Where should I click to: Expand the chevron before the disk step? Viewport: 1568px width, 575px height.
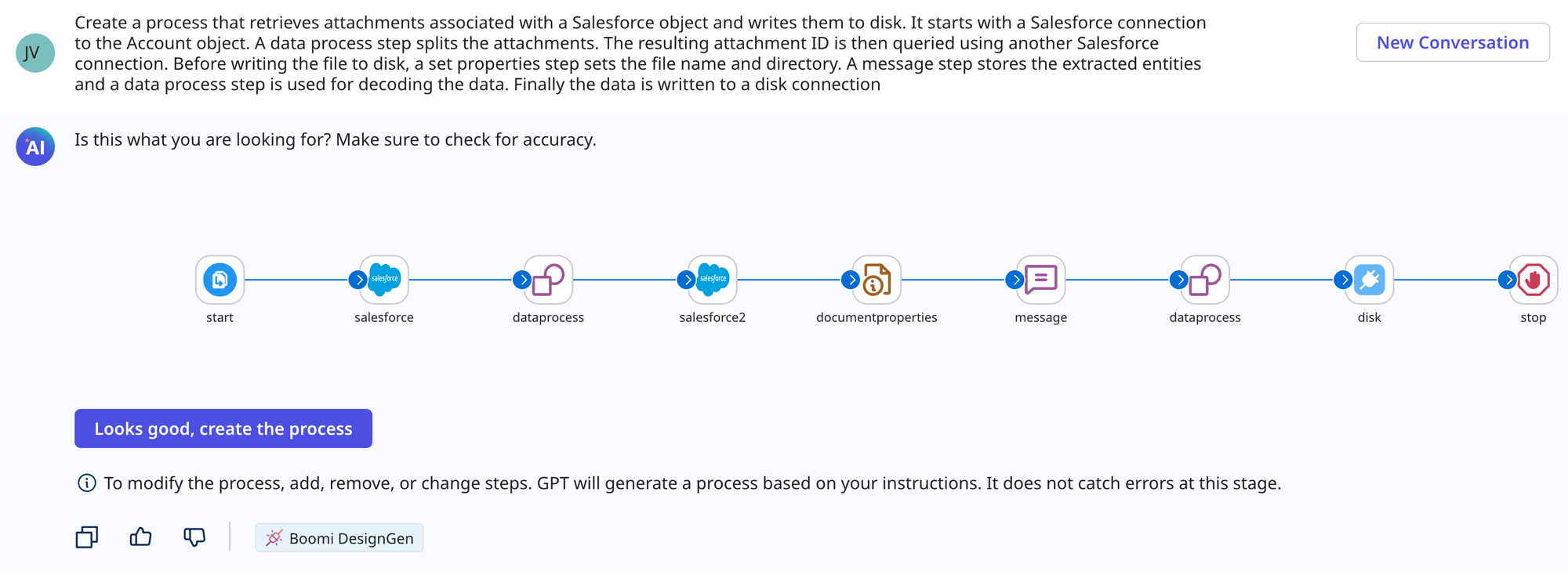[x=1345, y=279]
